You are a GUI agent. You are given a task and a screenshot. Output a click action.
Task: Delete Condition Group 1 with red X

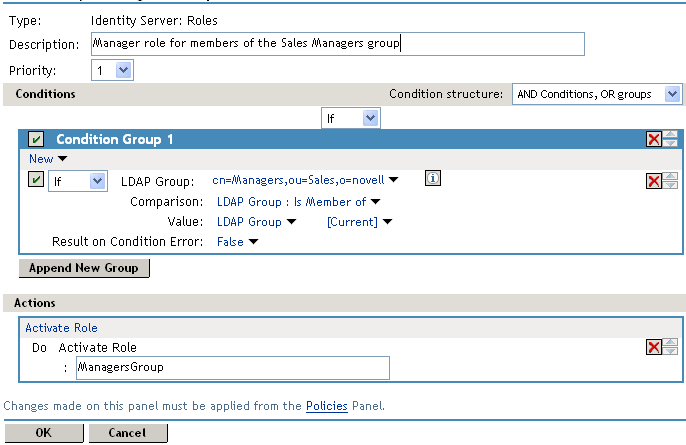[x=653, y=139]
